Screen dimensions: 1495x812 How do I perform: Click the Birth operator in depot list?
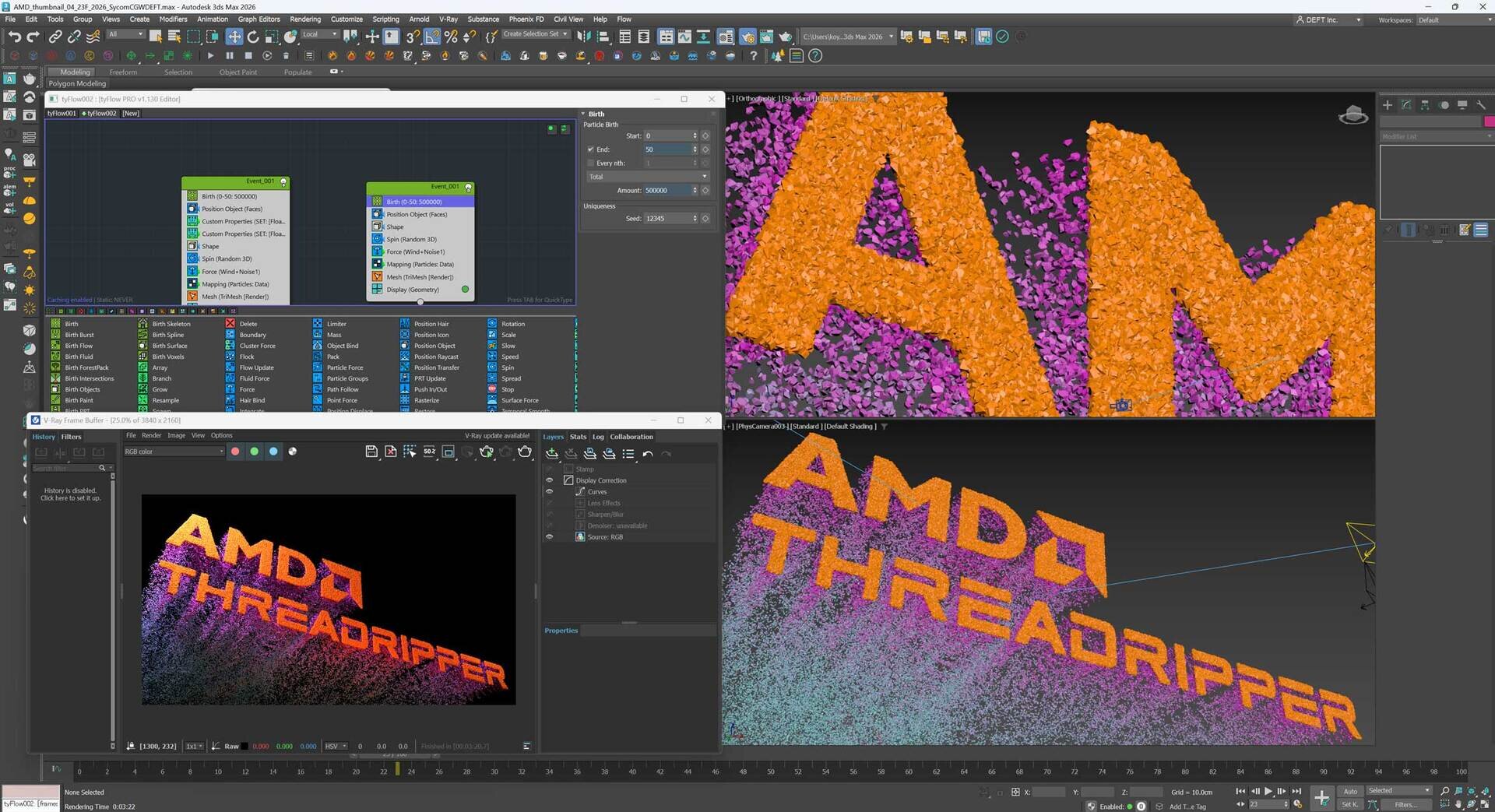pos(72,324)
